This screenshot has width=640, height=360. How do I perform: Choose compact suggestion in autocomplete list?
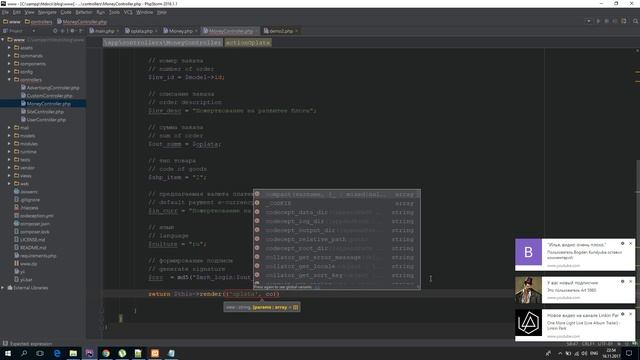[337, 194]
